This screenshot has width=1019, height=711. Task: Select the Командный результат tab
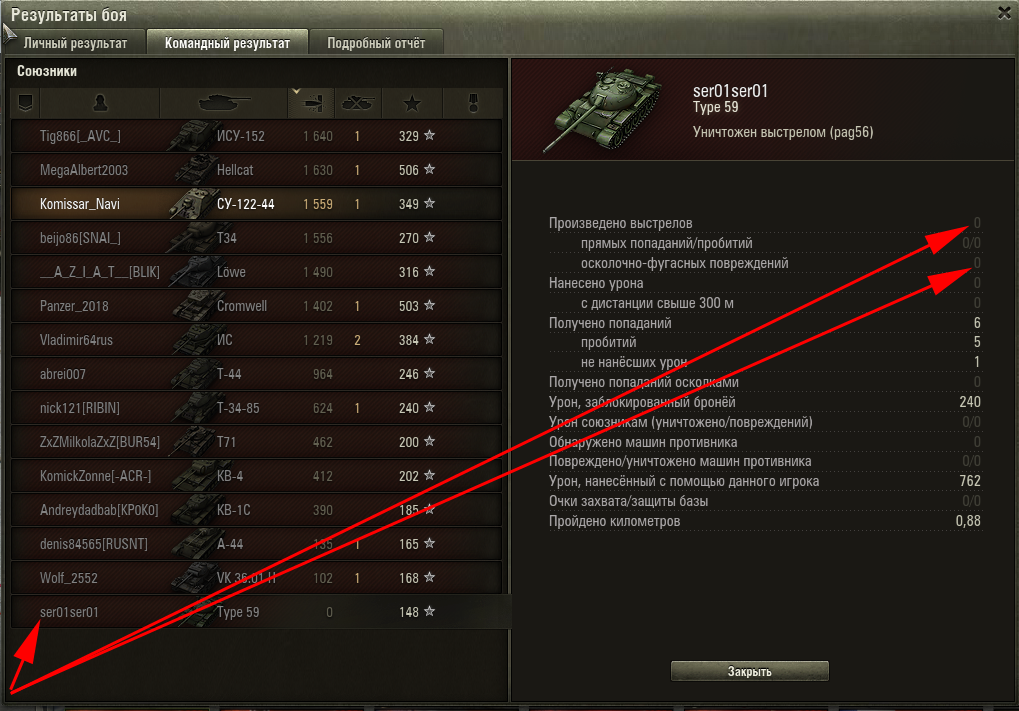(227, 43)
